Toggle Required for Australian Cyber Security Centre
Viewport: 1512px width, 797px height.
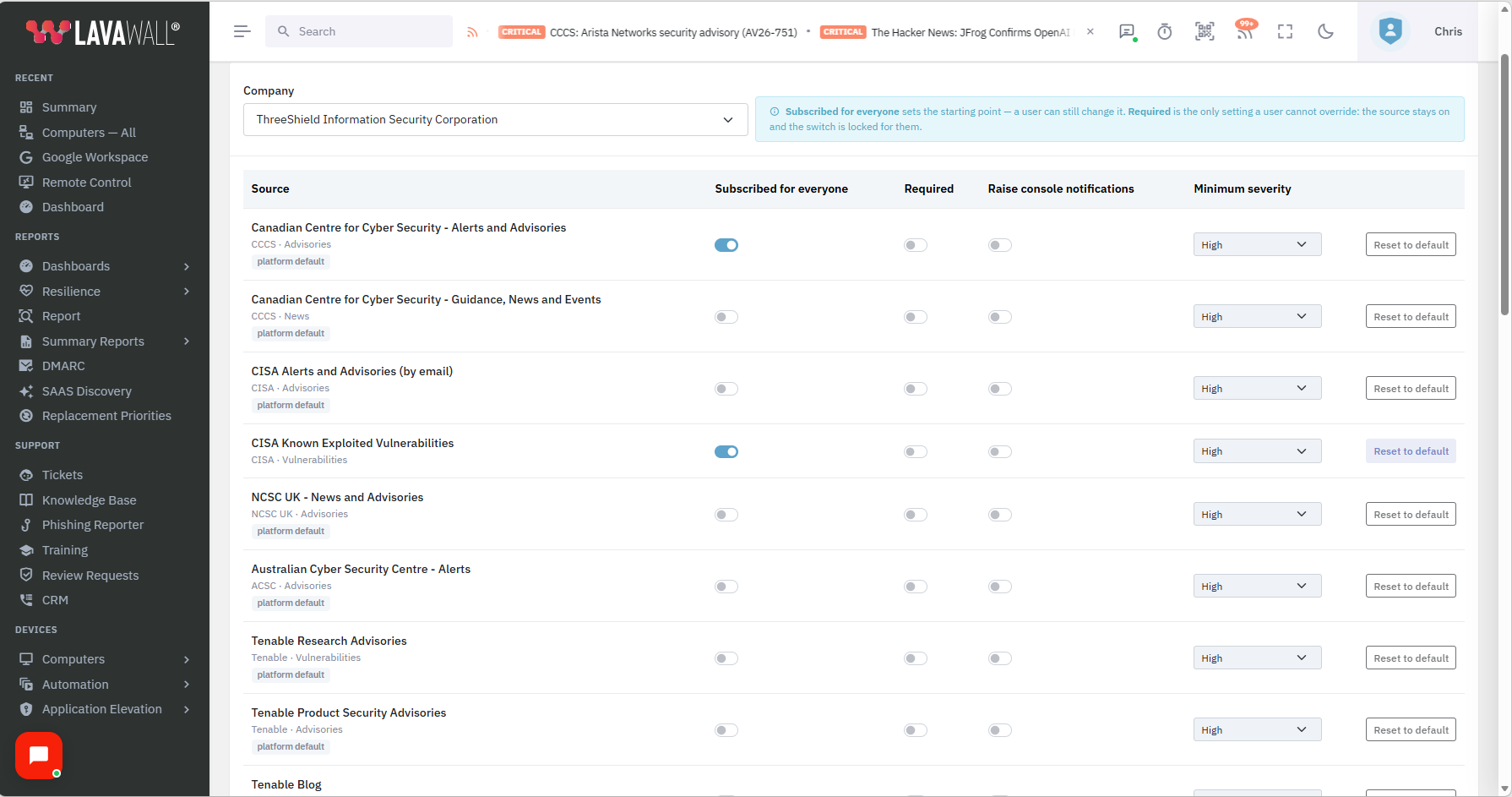pyautogui.click(x=916, y=587)
